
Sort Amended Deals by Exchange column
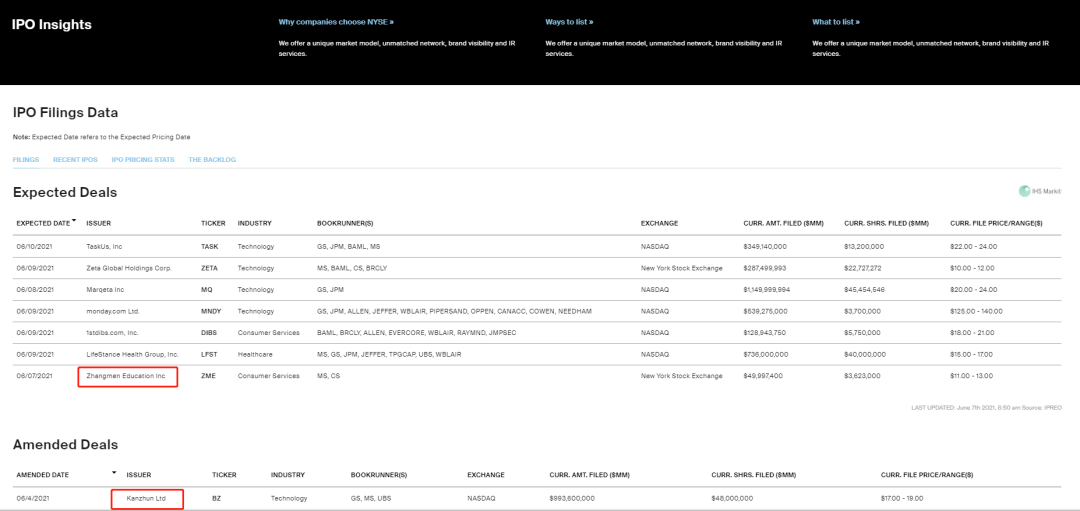(x=486, y=474)
